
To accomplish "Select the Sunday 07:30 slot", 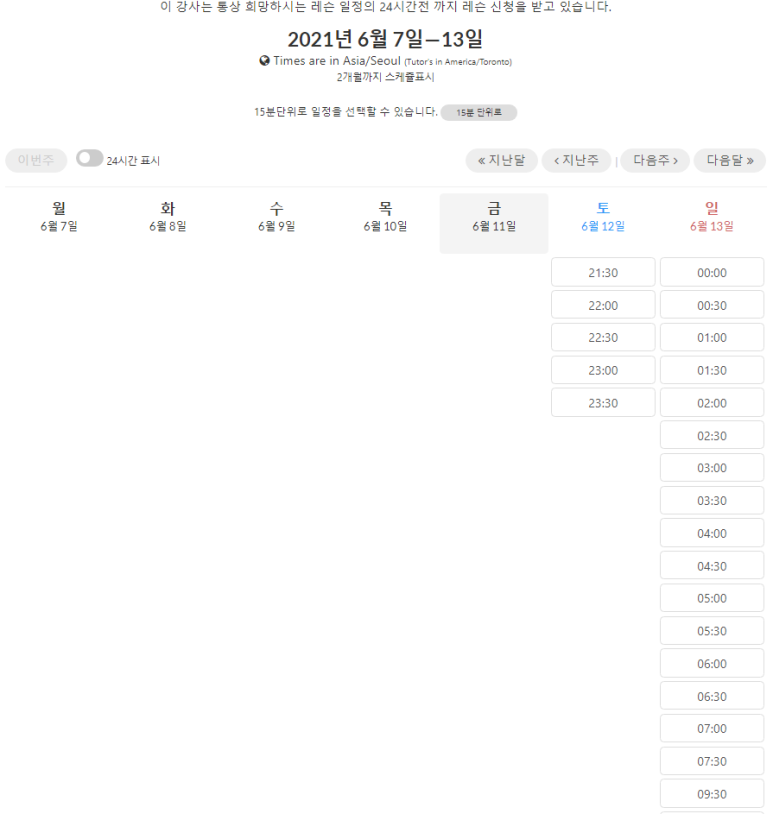I will point(712,761).
